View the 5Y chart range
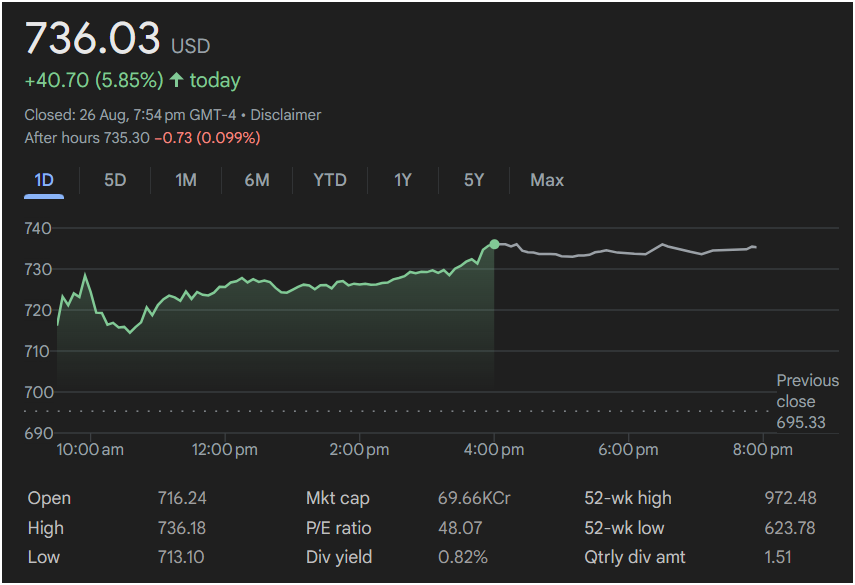The width and height of the screenshot is (855, 585). tap(474, 180)
